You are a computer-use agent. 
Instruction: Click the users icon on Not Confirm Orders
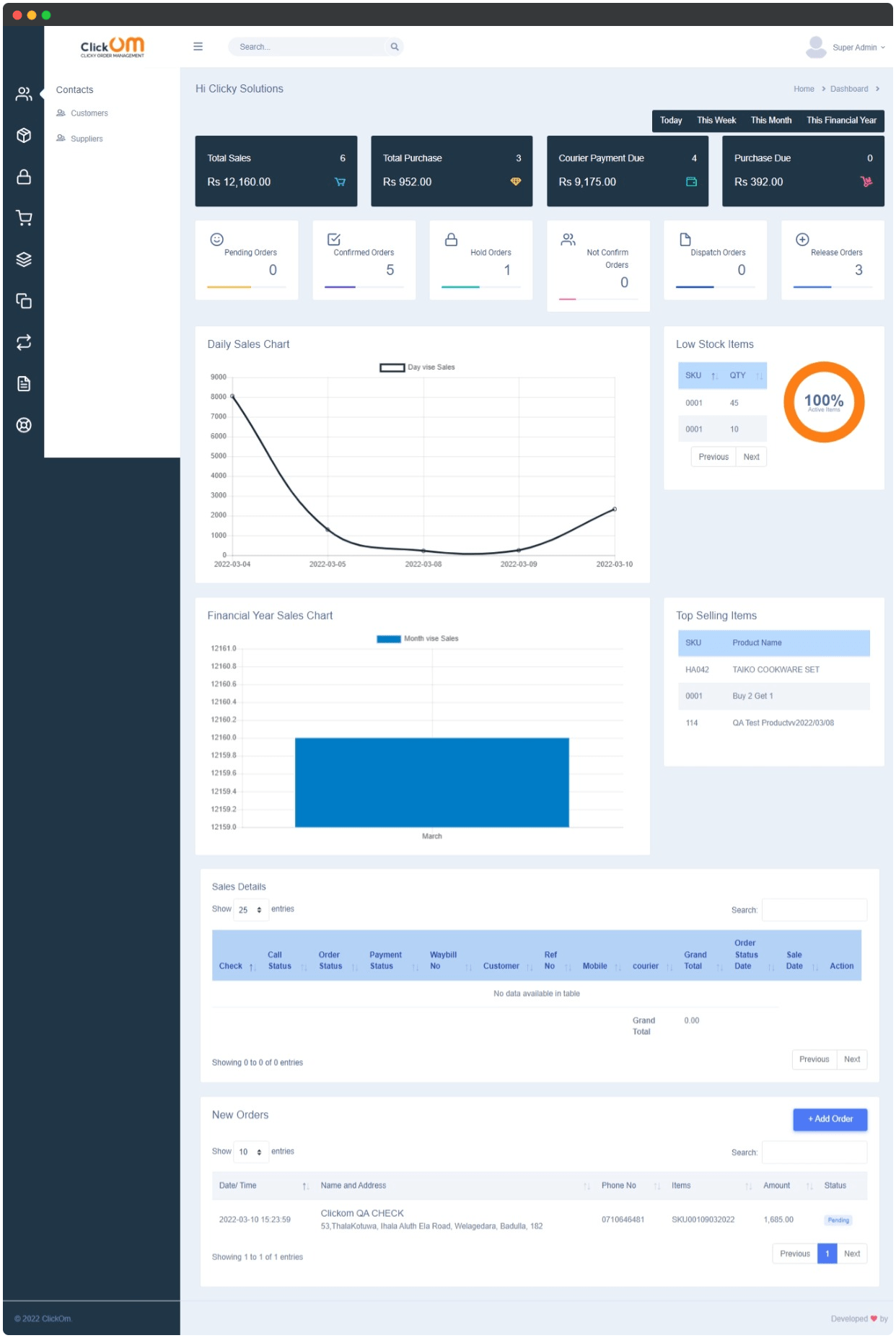click(568, 240)
